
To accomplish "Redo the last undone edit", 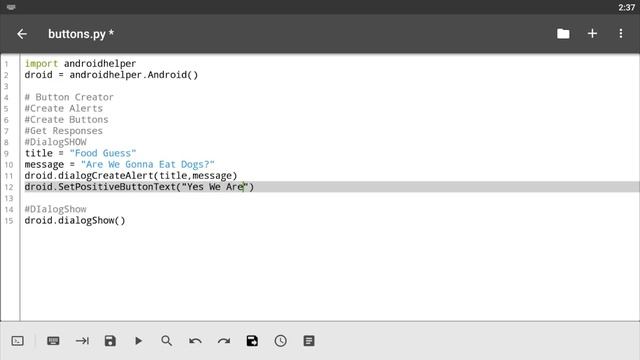I will point(224,341).
